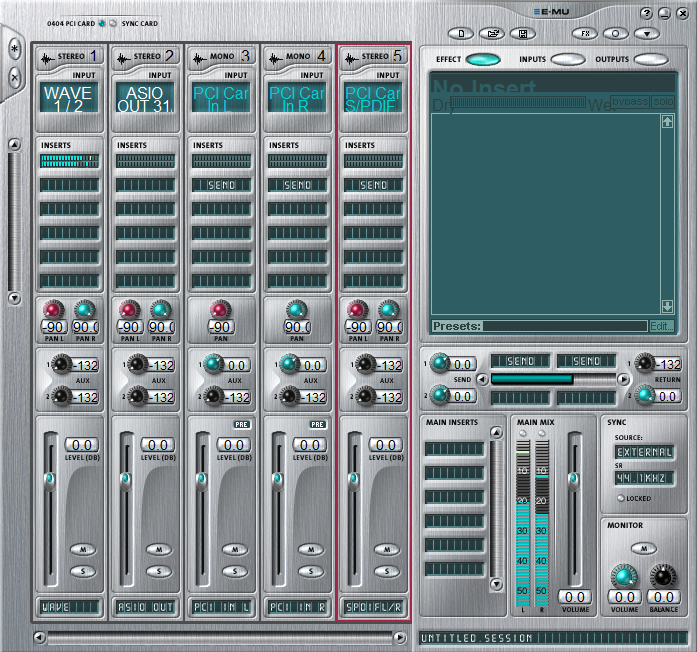Switch to the Inputs view
Image resolution: width=697 pixels, height=652 pixels.
click(567, 60)
